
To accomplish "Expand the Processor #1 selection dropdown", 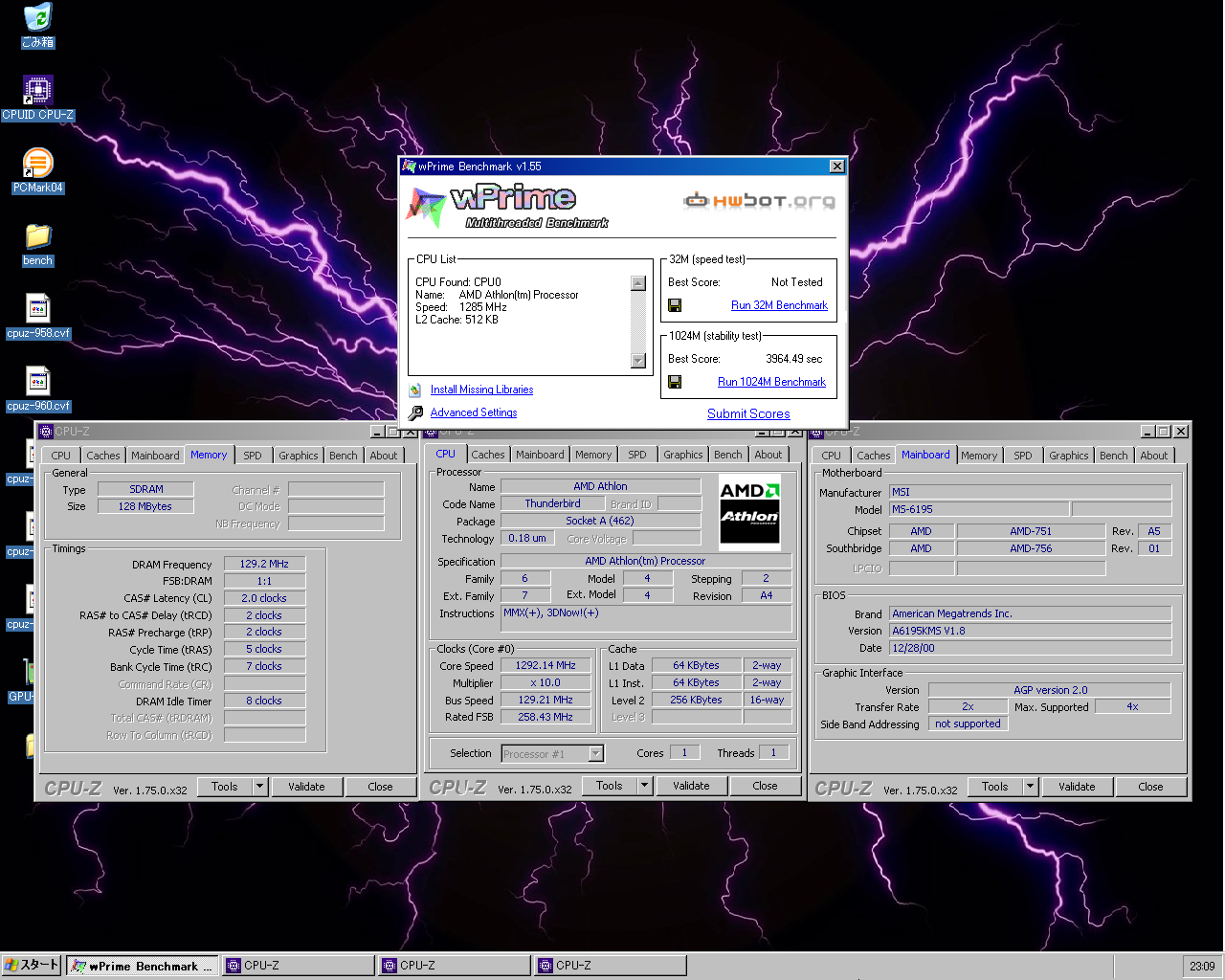I will [596, 754].
